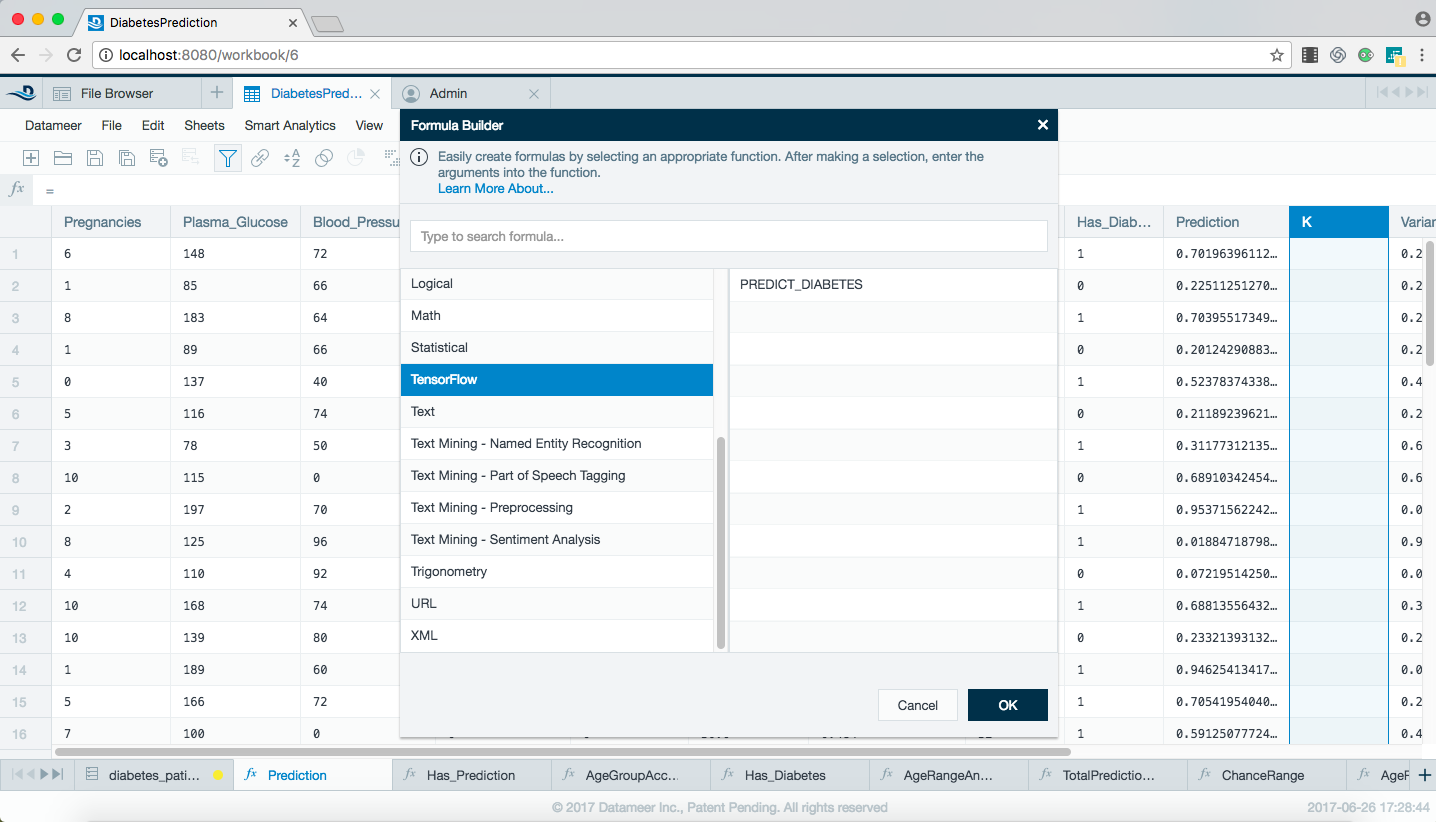Select the diabetes_pati... sheet tab
The height and width of the screenshot is (822, 1436).
153,775
